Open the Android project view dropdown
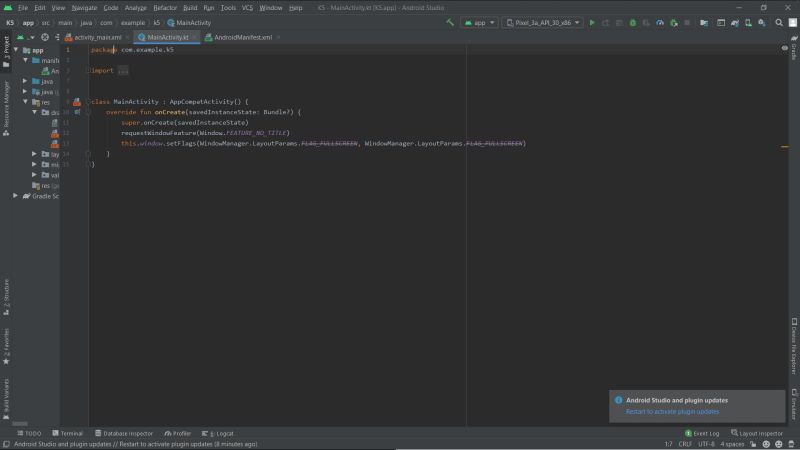Screen dimensions: 800x450 tap(26, 37)
